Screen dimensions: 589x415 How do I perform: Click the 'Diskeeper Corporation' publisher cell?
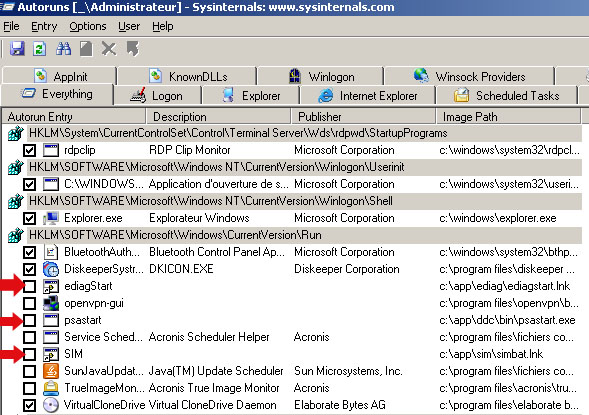click(x=346, y=269)
